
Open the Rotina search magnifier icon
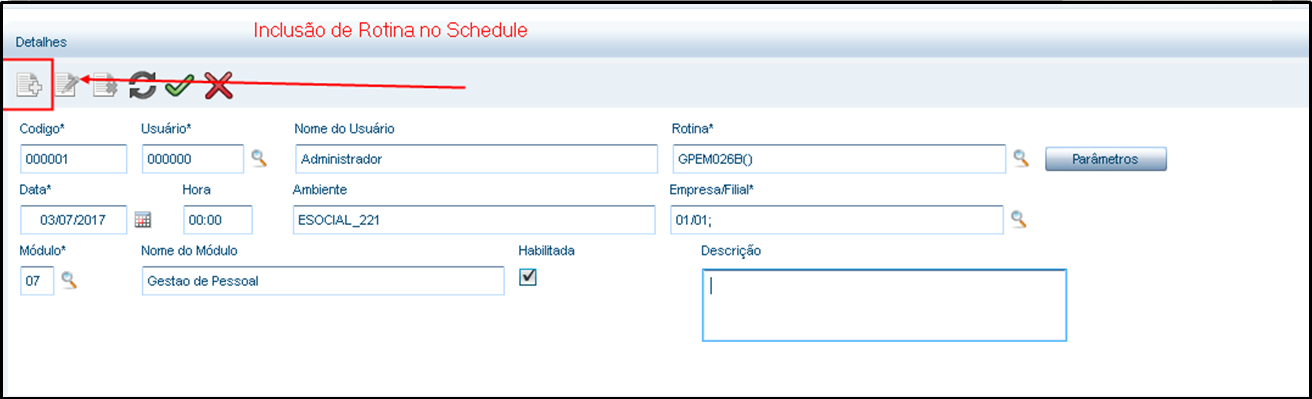[x=1021, y=158]
